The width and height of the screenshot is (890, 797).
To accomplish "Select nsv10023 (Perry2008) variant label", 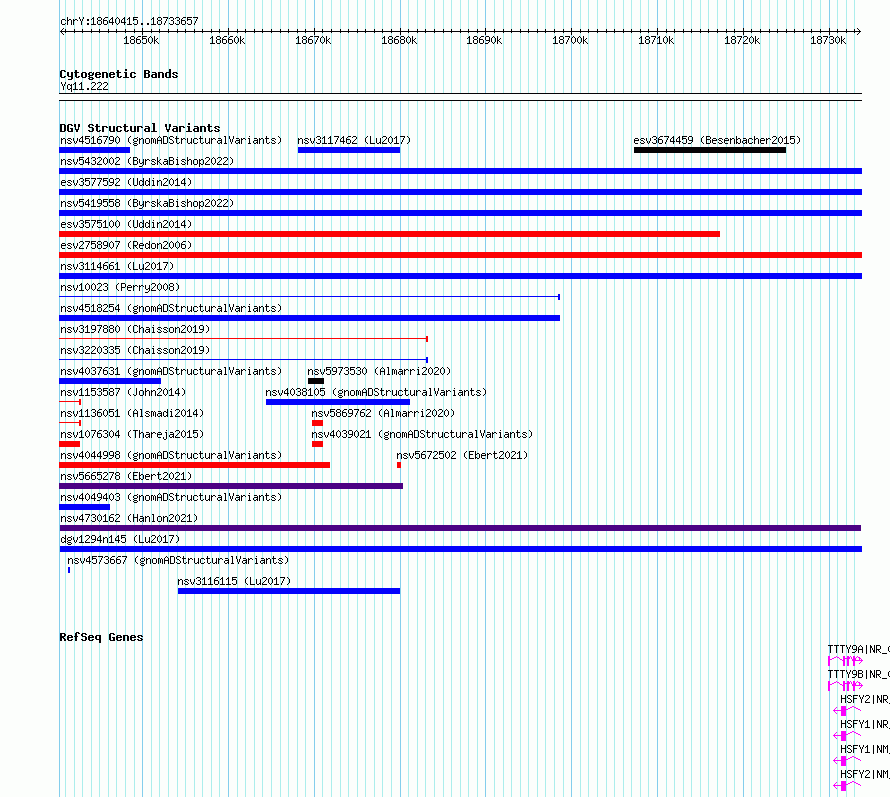I will [x=120, y=287].
